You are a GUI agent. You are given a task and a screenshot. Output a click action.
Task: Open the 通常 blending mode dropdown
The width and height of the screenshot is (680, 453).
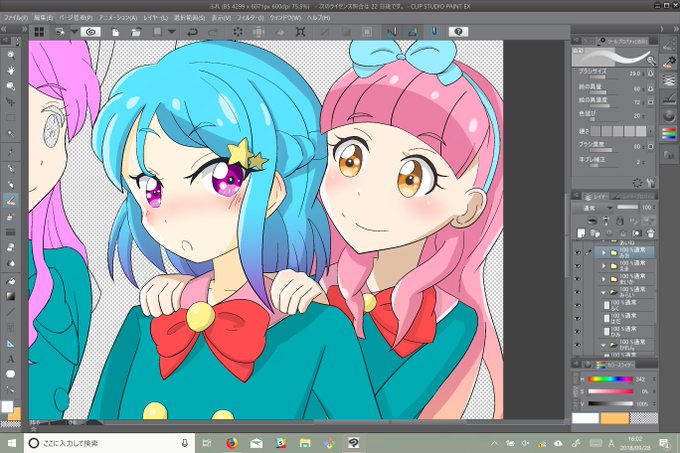pyautogui.click(x=593, y=208)
